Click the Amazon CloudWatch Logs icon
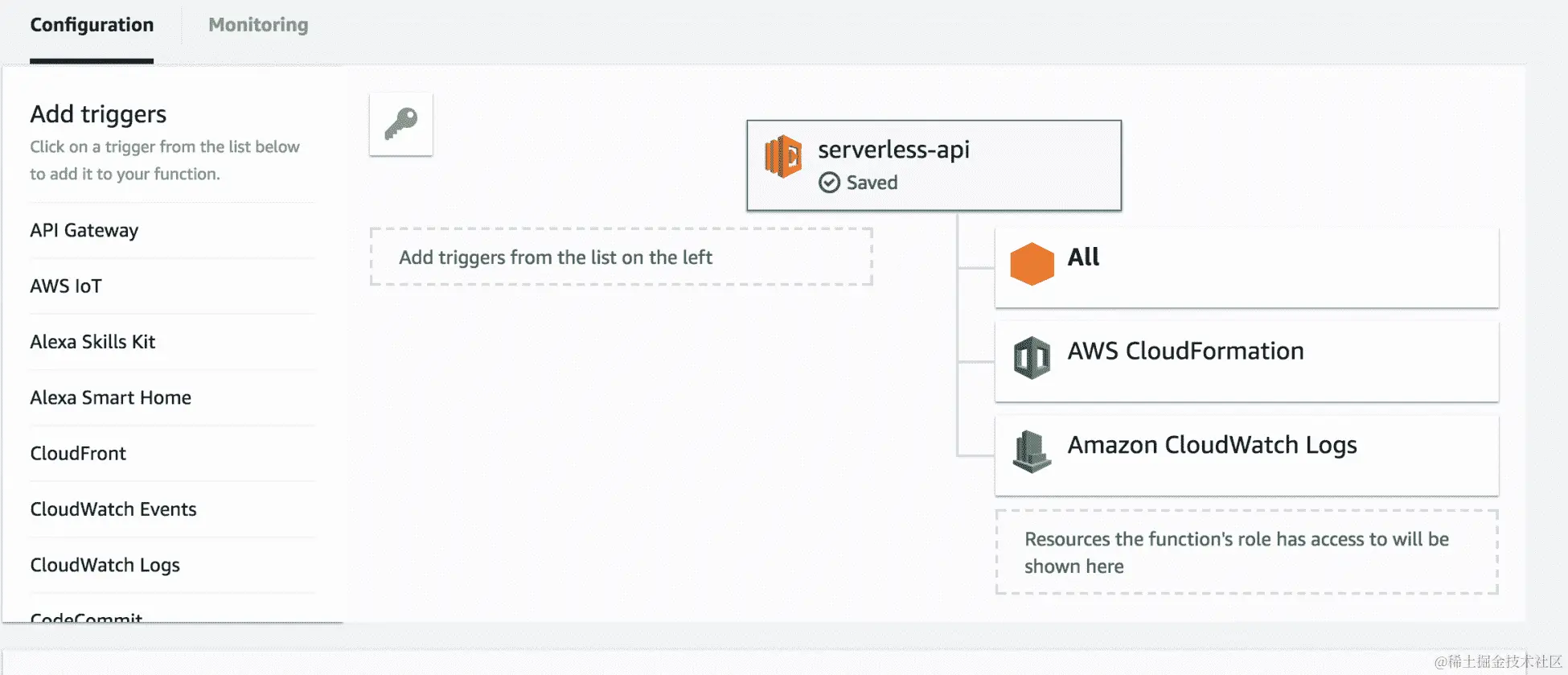Image resolution: width=1568 pixels, height=675 pixels. point(1032,451)
